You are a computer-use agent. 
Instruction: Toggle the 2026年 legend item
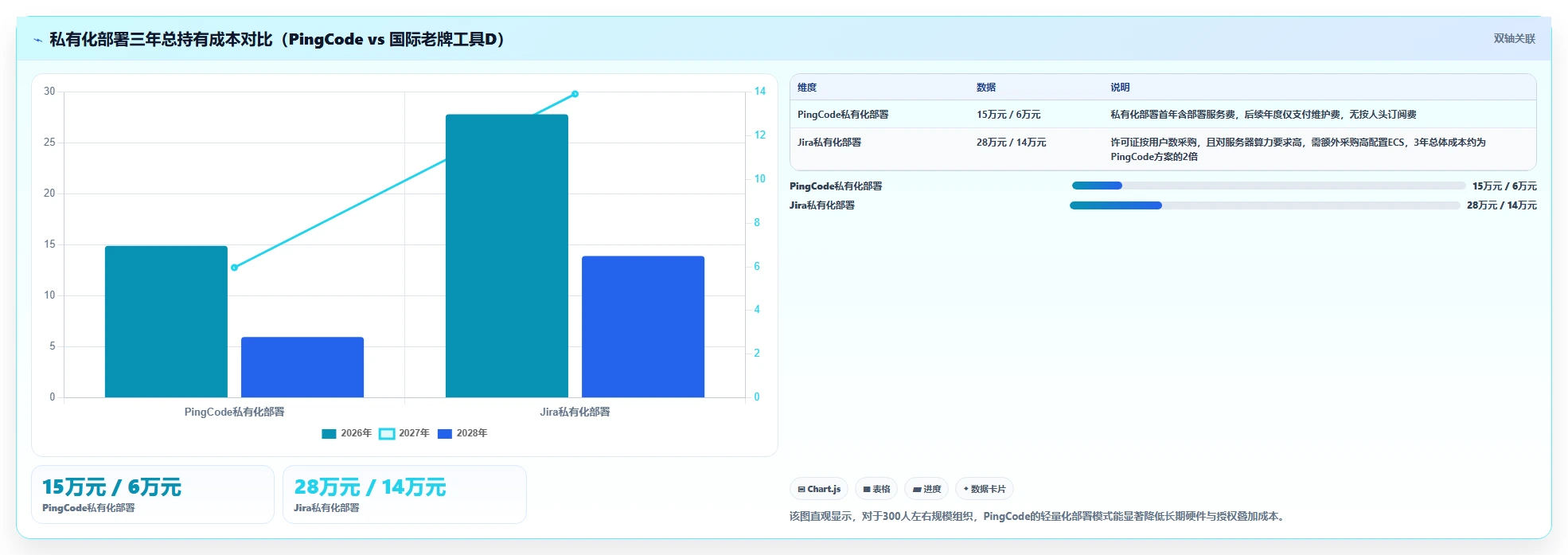(x=346, y=433)
